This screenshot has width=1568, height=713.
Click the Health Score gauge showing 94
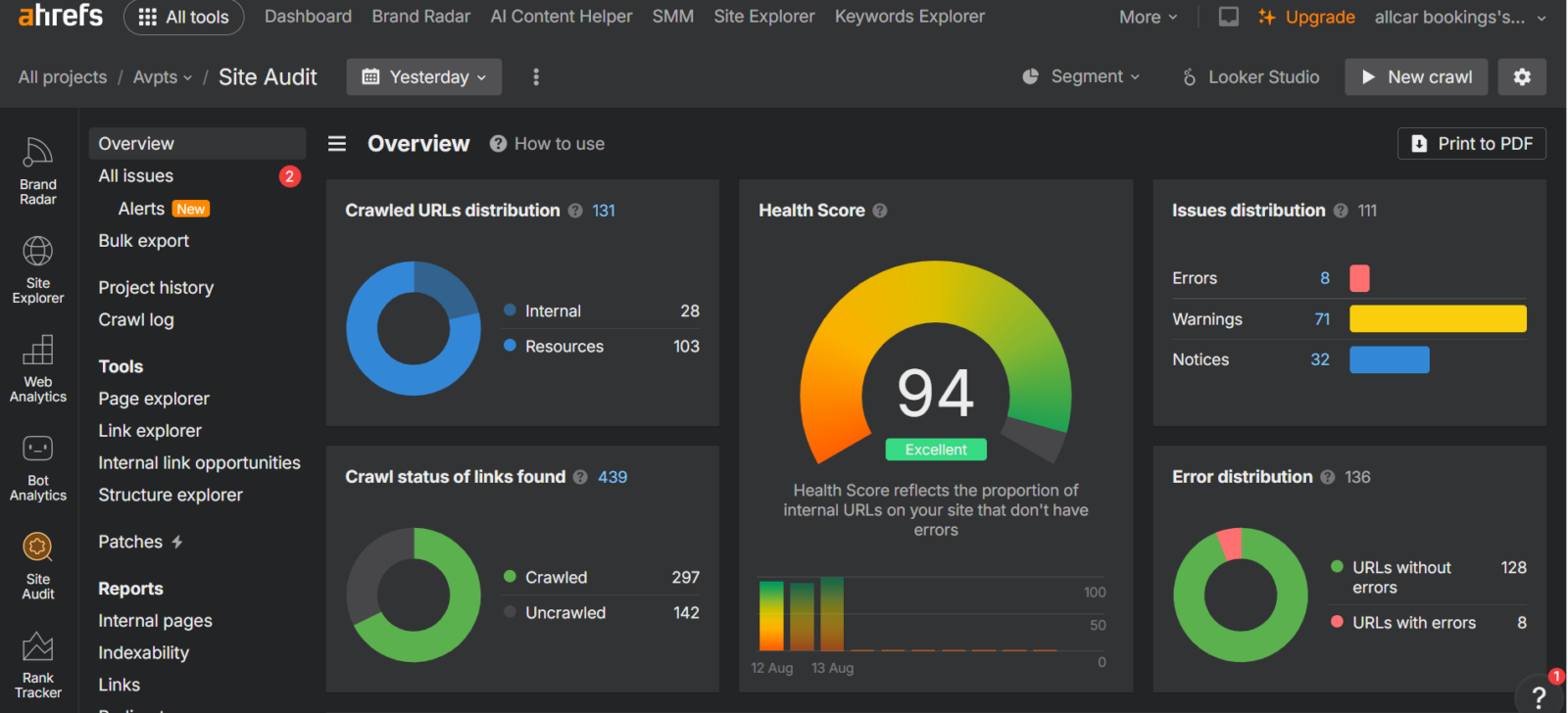936,362
